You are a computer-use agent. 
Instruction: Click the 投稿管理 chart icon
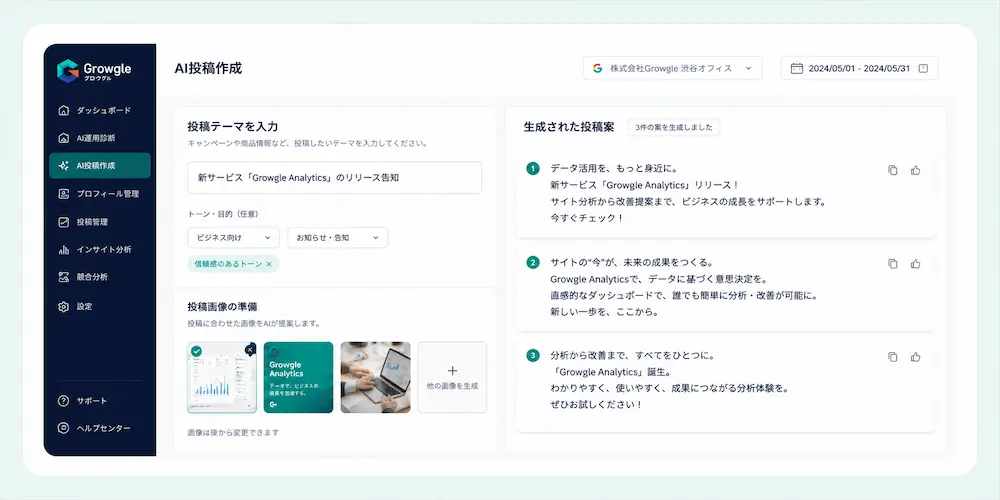pyautogui.click(x=63, y=222)
